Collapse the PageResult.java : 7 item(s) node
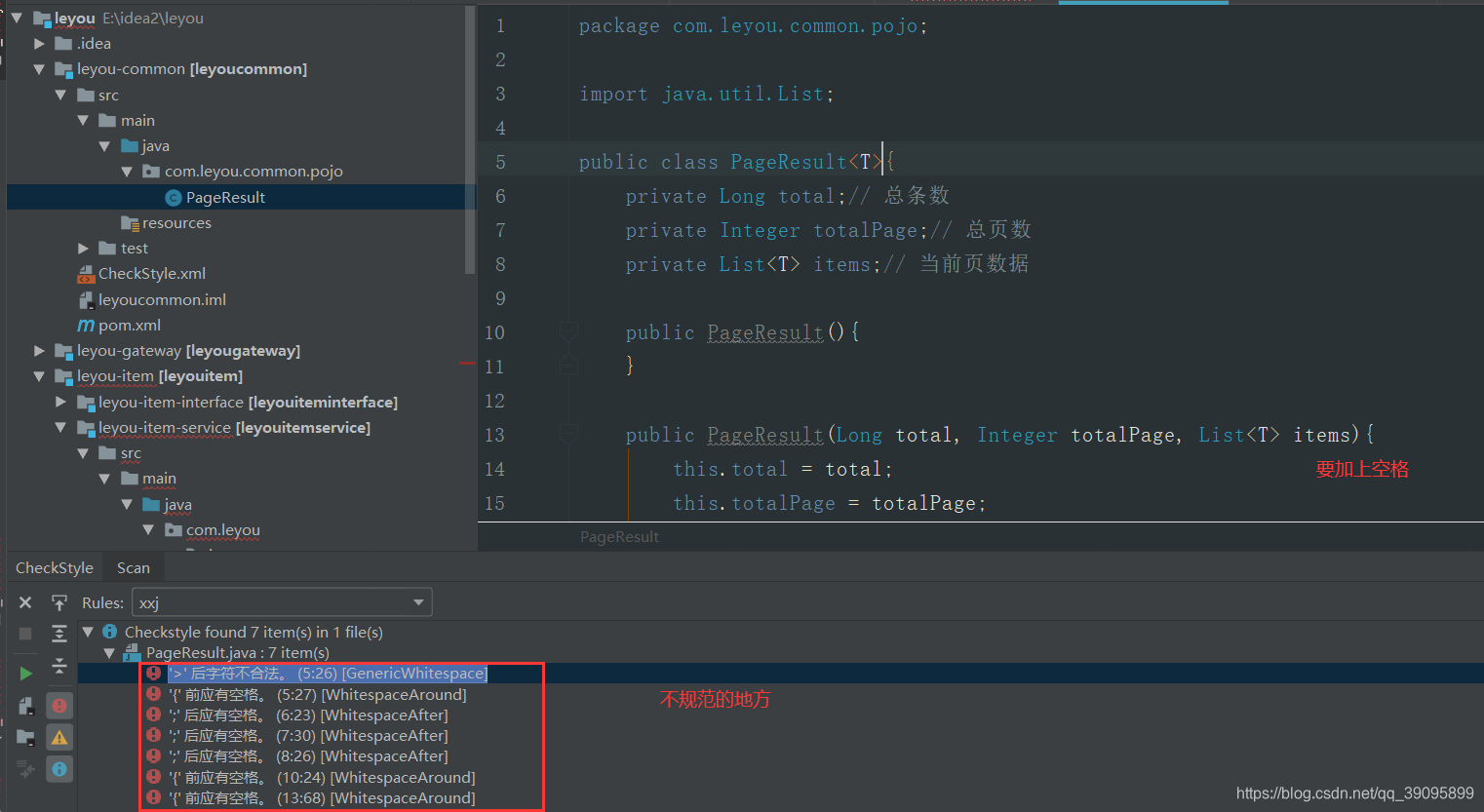The image size is (1484, 812). pos(109,653)
